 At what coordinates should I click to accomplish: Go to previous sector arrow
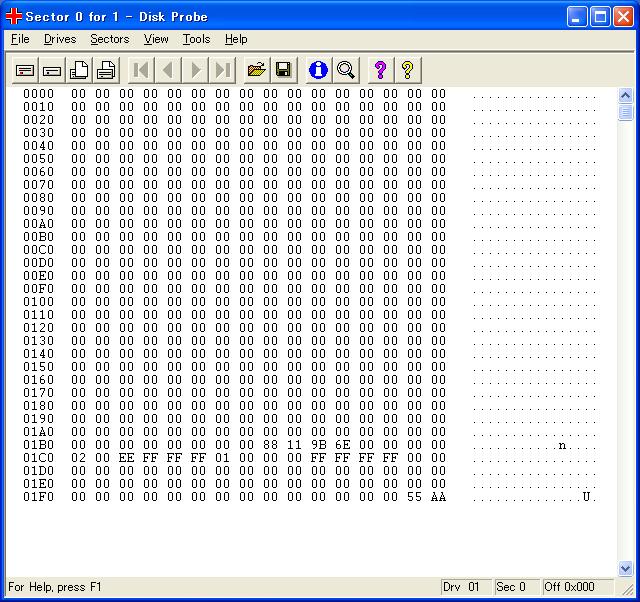(168, 70)
